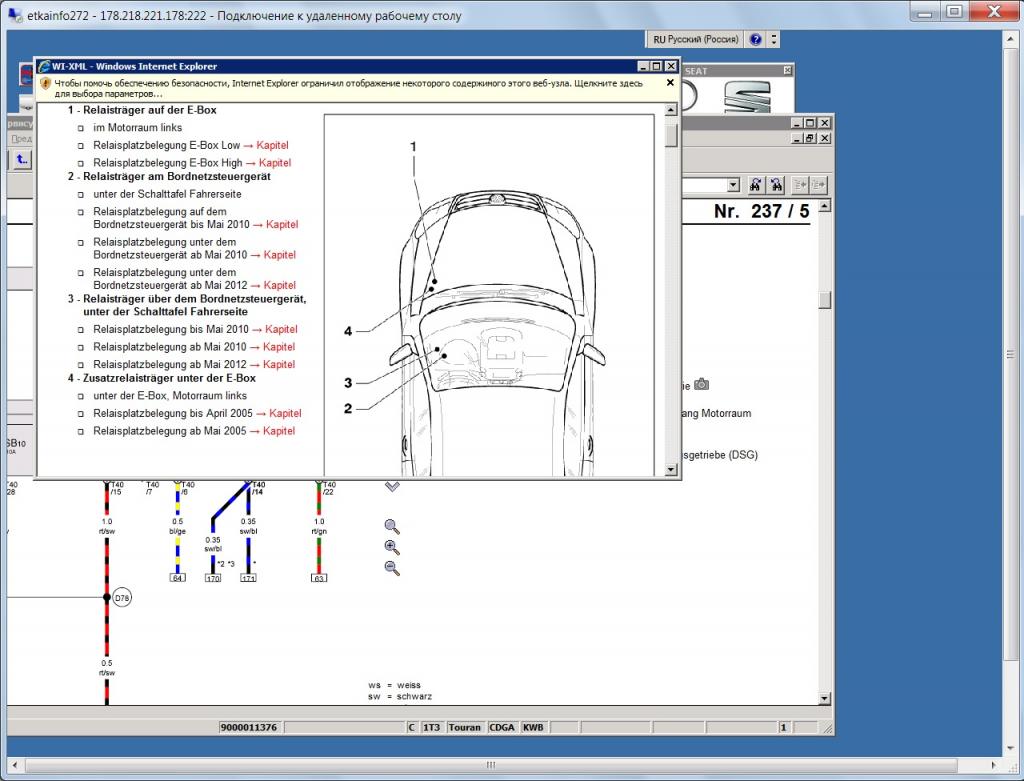Image resolution: width=1024 pixels, height=781 pixels.
Task: Click the first binoculars search icon in toolbar
Action: 756,185
